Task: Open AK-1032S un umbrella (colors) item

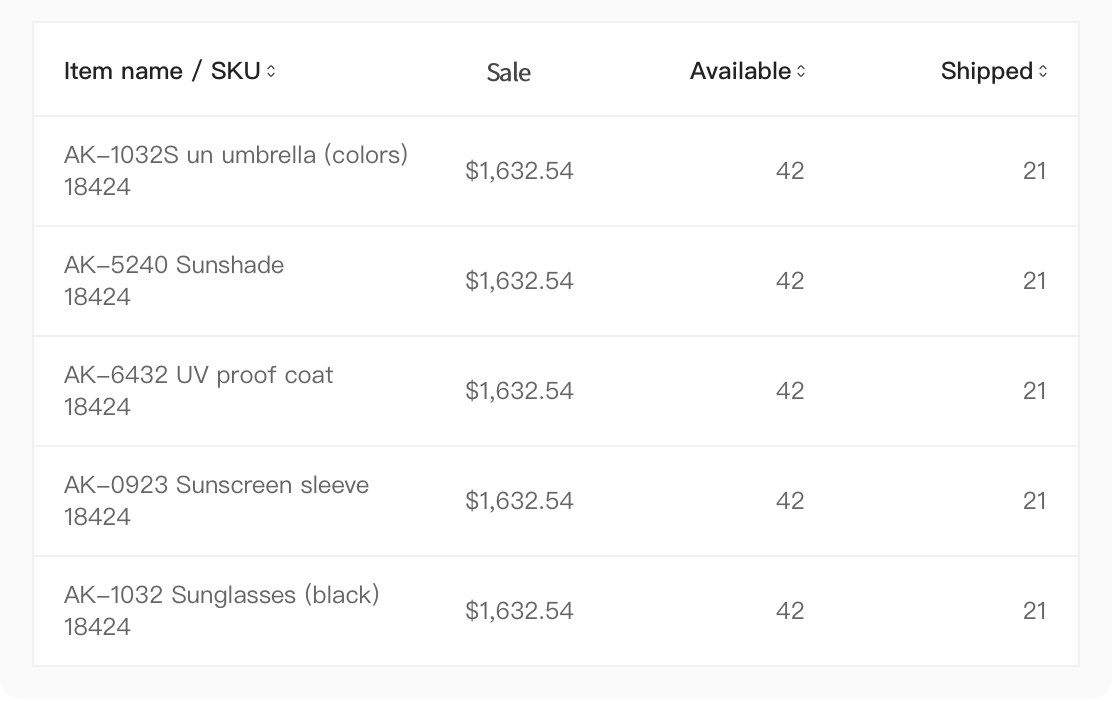Action: click(235, 155)
